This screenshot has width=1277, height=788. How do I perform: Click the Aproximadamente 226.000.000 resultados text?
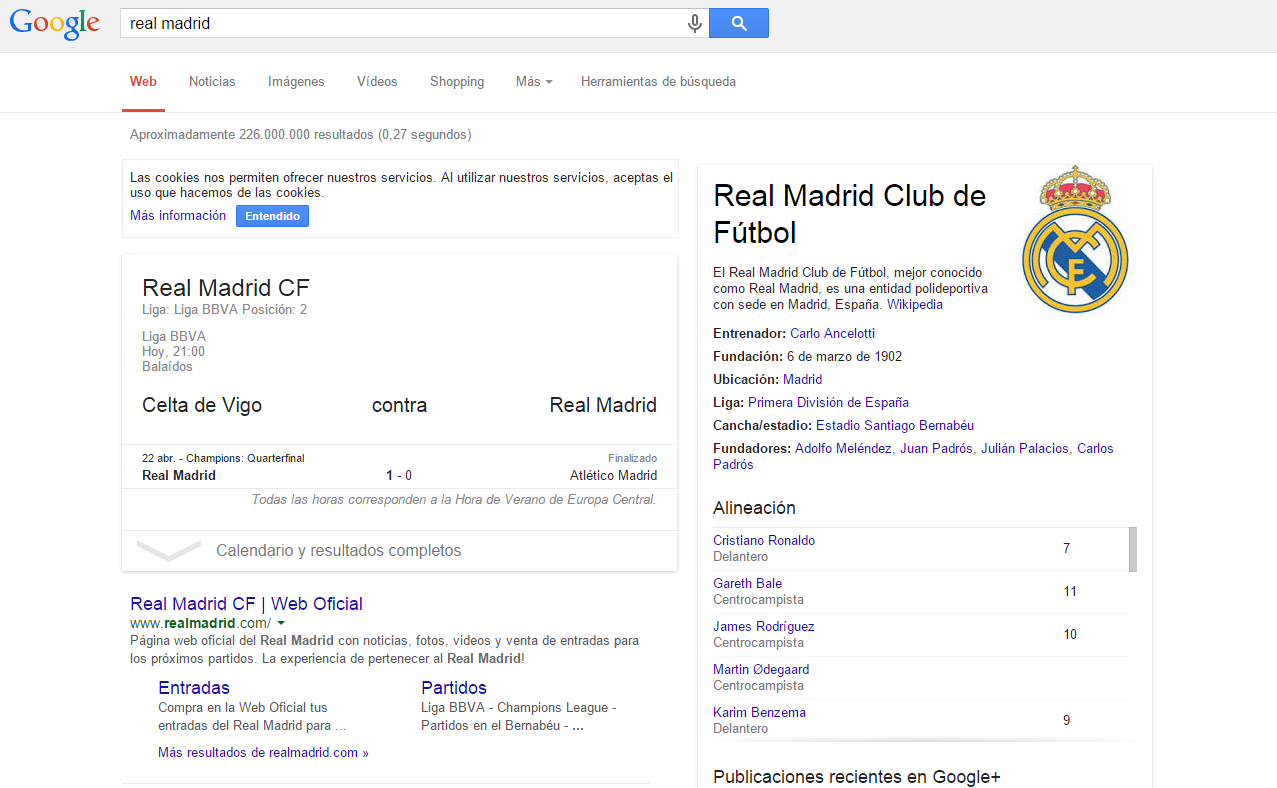coord(300,134)
